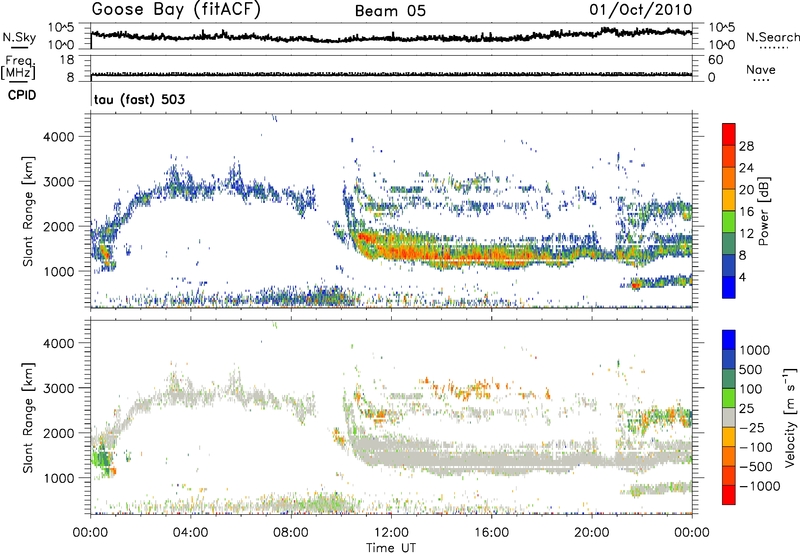Select the 'Nave' legend label
The image size is (800, 554).
pos(761,70)
